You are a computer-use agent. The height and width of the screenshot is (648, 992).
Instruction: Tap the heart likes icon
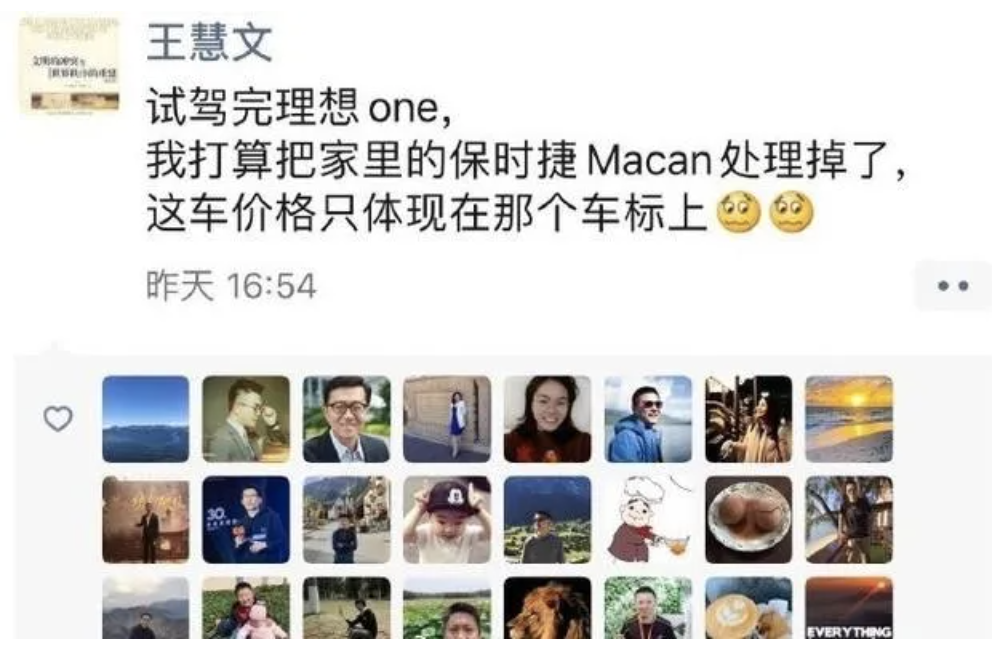click(x=58, y=418)
